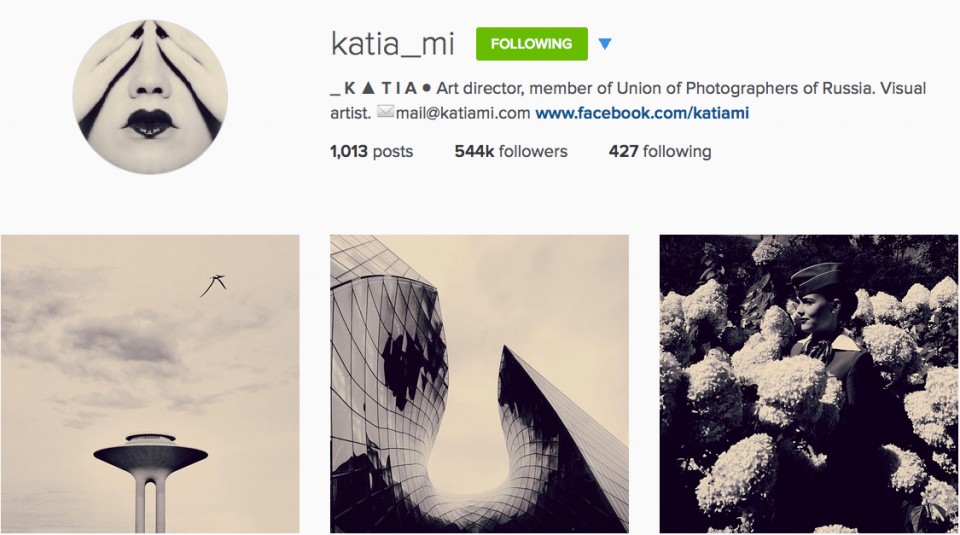Expand the blue arrow next to FOLLOWING
The width and height of the screenshot is (960, 535).
[605, 44]
